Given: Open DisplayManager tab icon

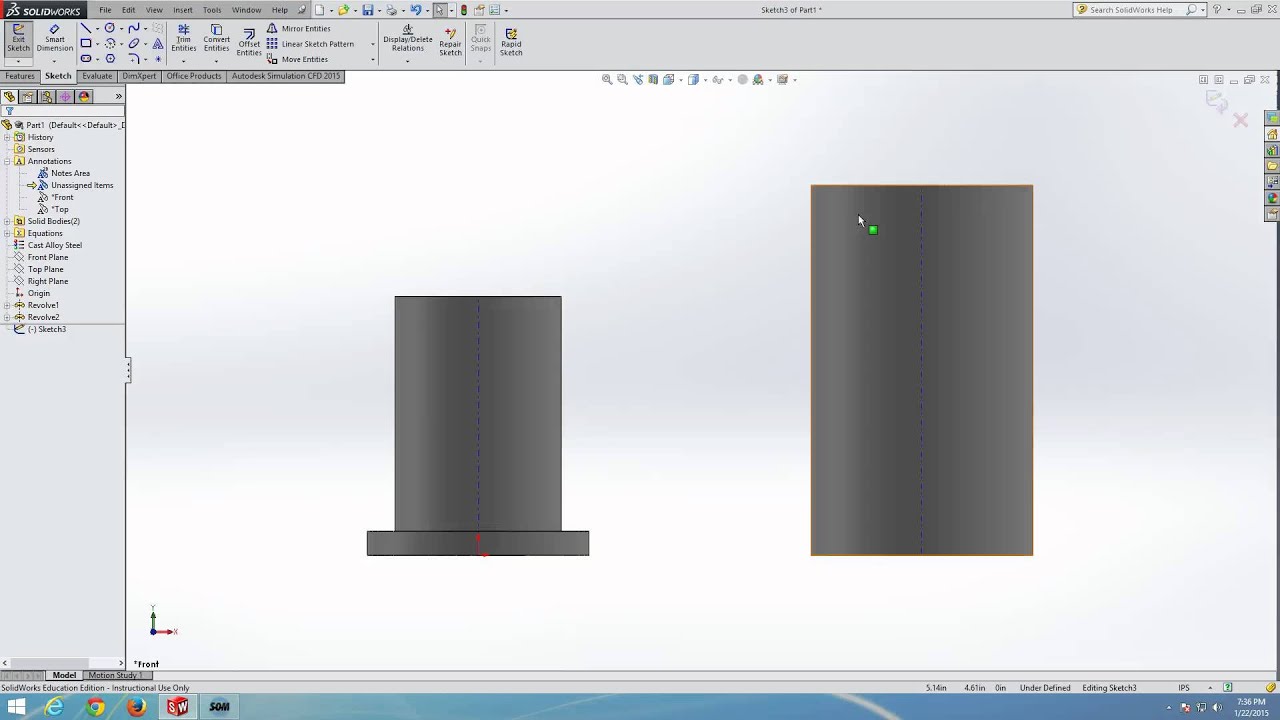Looking at the screenshot, I should coord(84,97).
